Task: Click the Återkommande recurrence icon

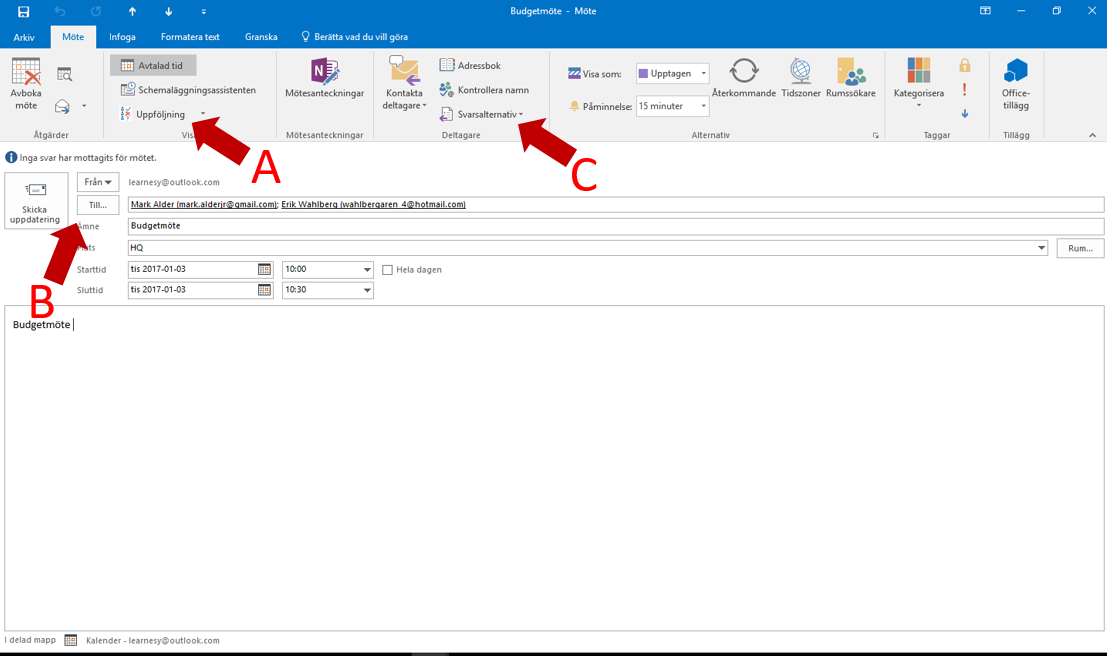Action: [743, 78]
